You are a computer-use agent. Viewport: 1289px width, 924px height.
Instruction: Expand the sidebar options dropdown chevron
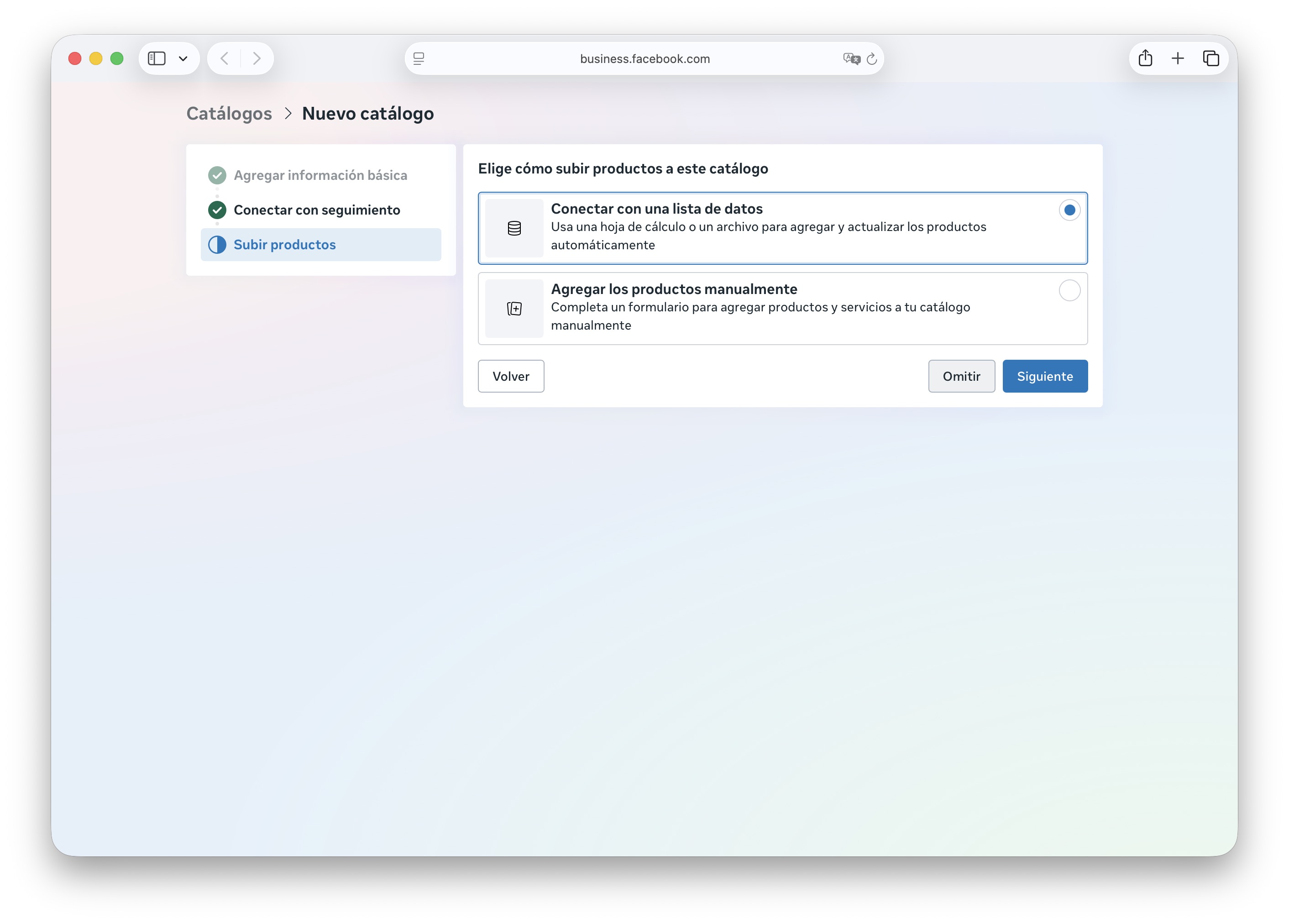(x=183, y=58)
